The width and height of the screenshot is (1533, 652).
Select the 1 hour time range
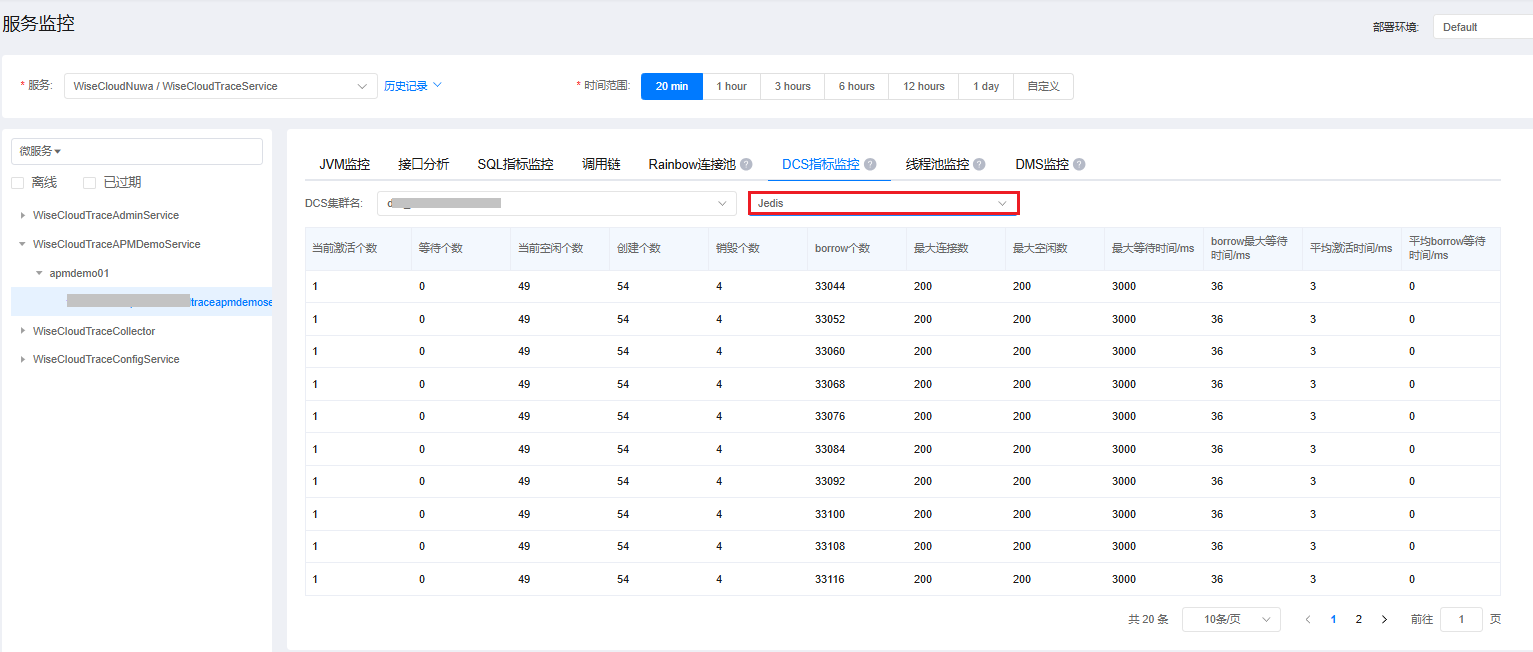coord(731,87)
